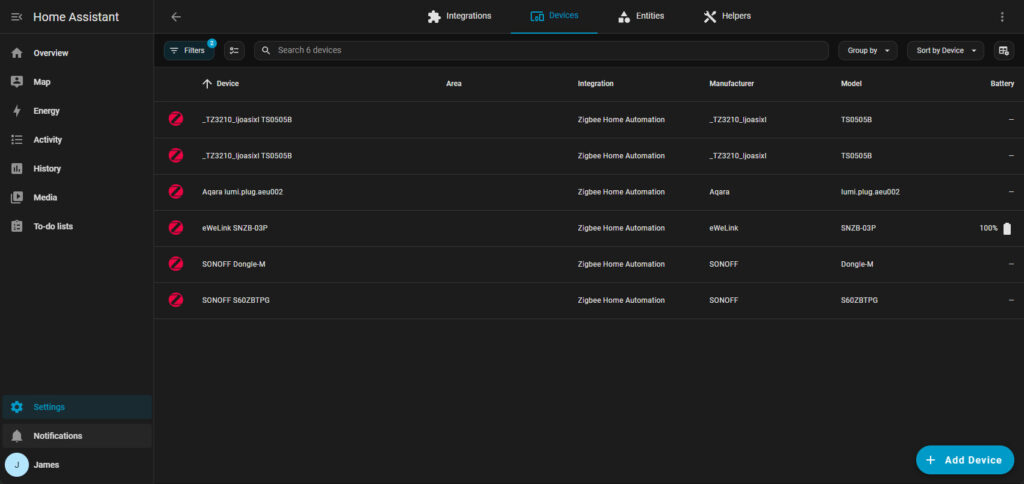
Task: Click Zigbee icon for SONOFF Dongle-M
Action: (176, 264)
